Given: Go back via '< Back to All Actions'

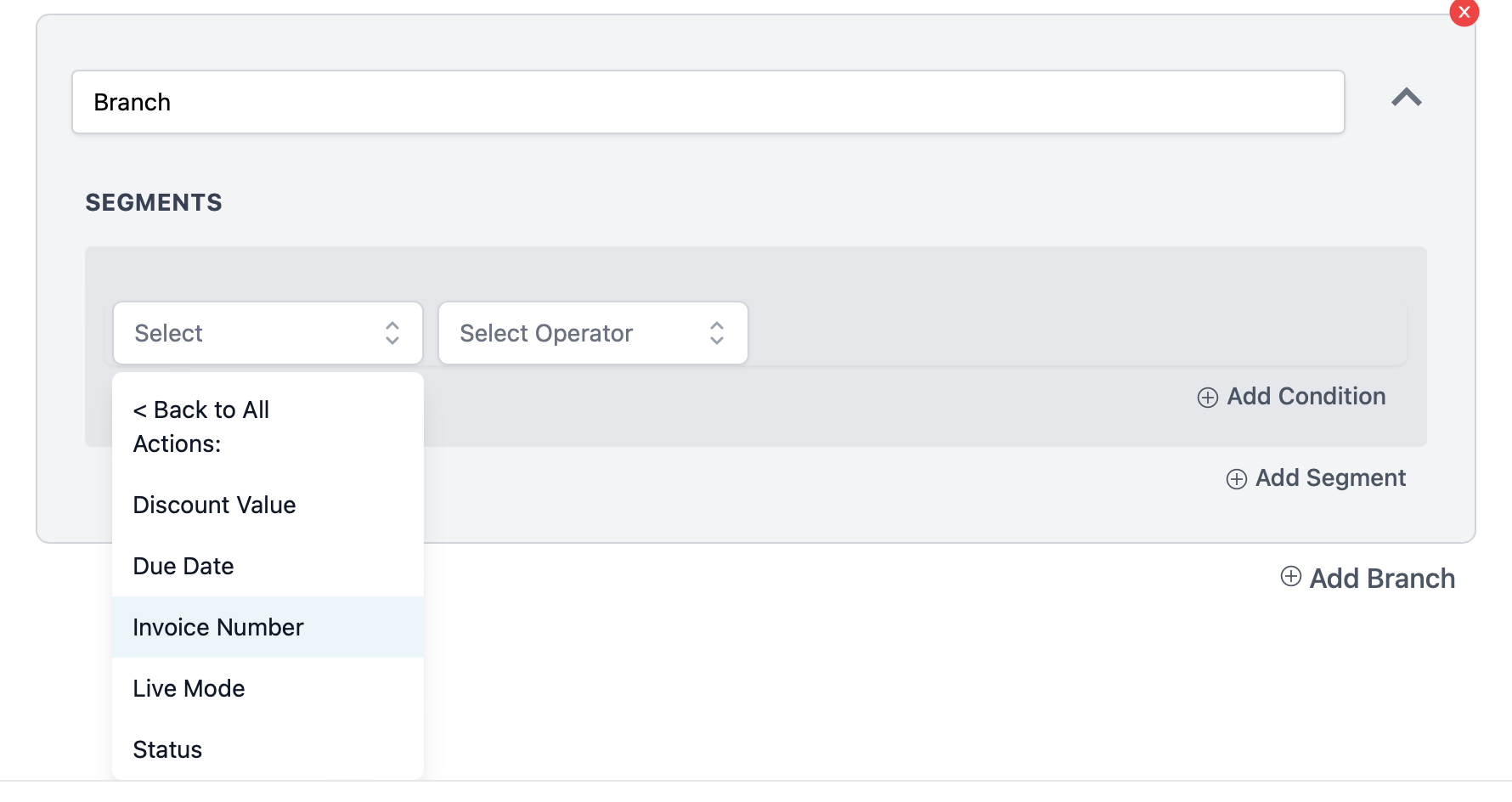Looking at the screenshot, I should 201,426.
